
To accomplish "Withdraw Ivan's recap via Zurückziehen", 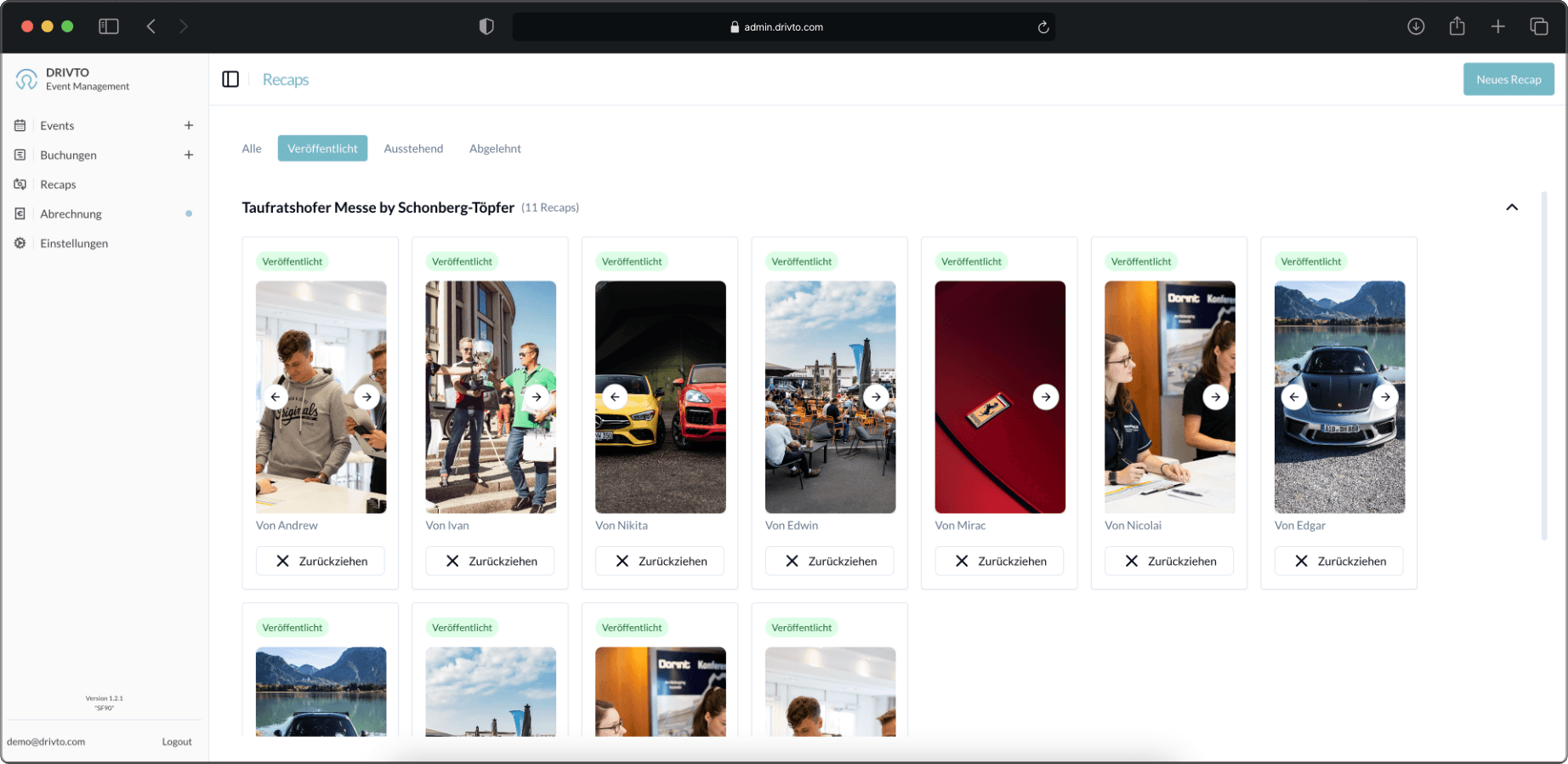I will tap(490, 561).
